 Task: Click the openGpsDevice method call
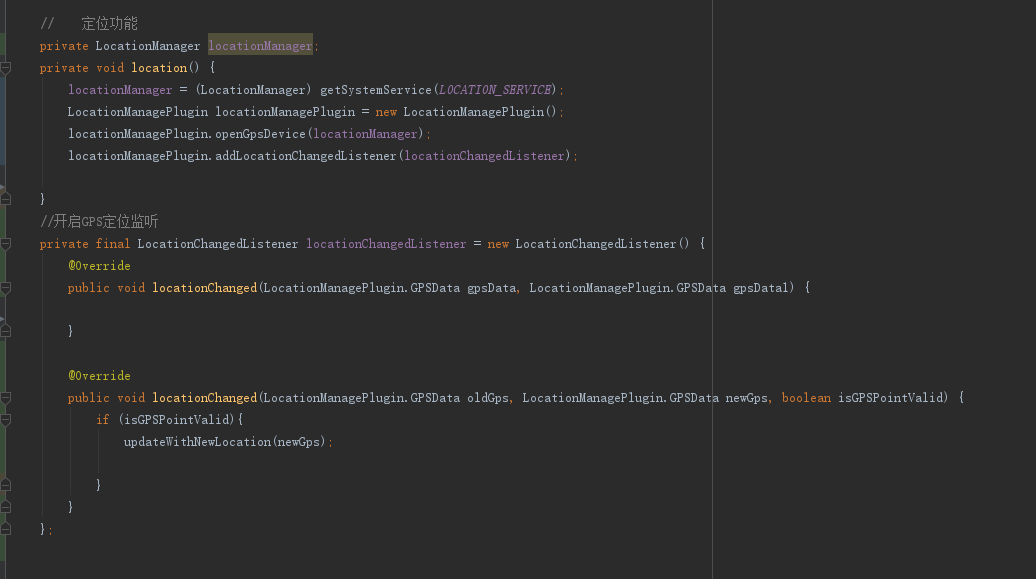point(260,134)
